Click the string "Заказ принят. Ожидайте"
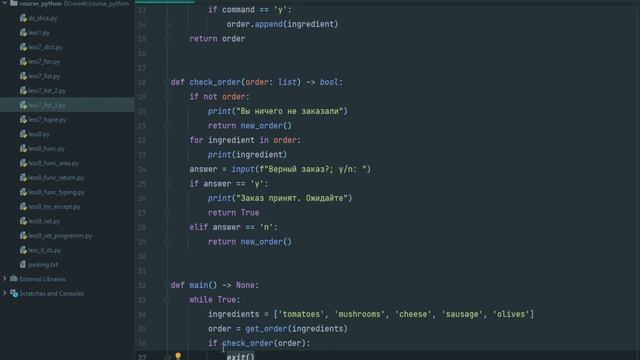The width and height of the screenshot is (640, 360). [291, 198]
